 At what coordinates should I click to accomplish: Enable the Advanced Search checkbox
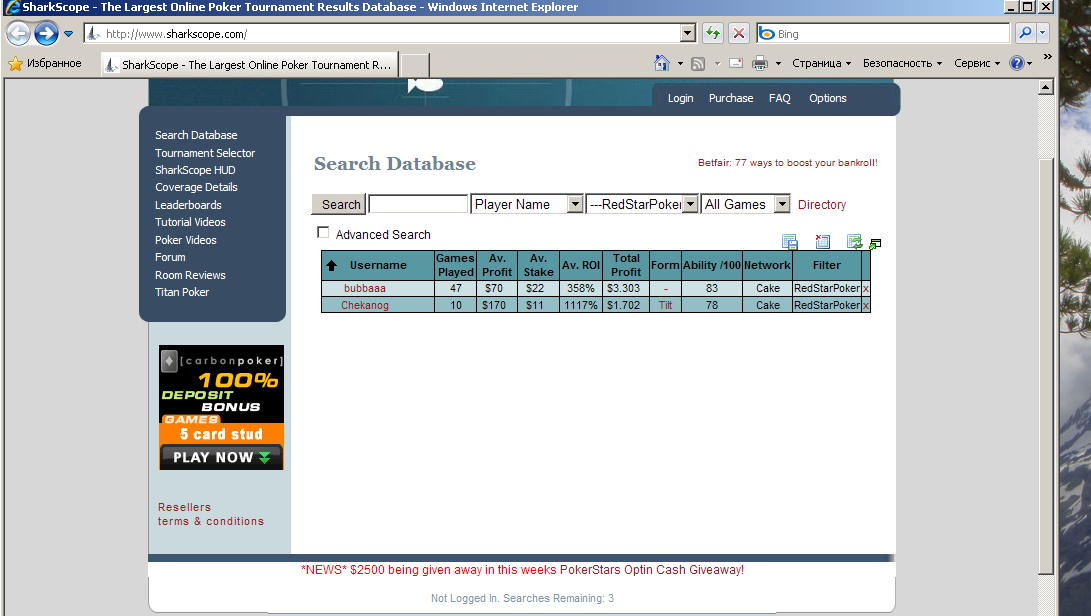[x=323, y=232]
